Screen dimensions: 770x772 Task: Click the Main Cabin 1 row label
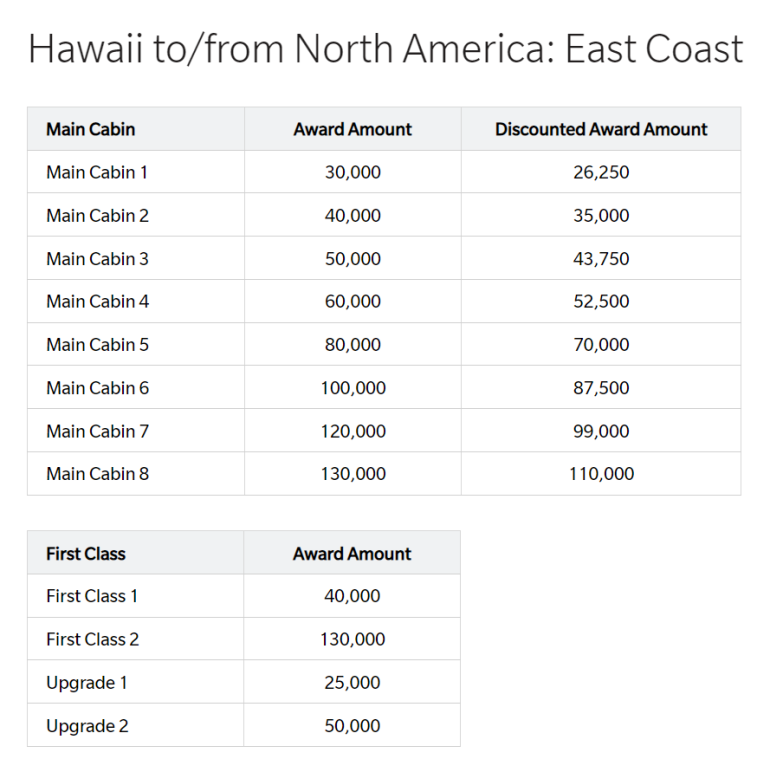[x=97, y=172]
